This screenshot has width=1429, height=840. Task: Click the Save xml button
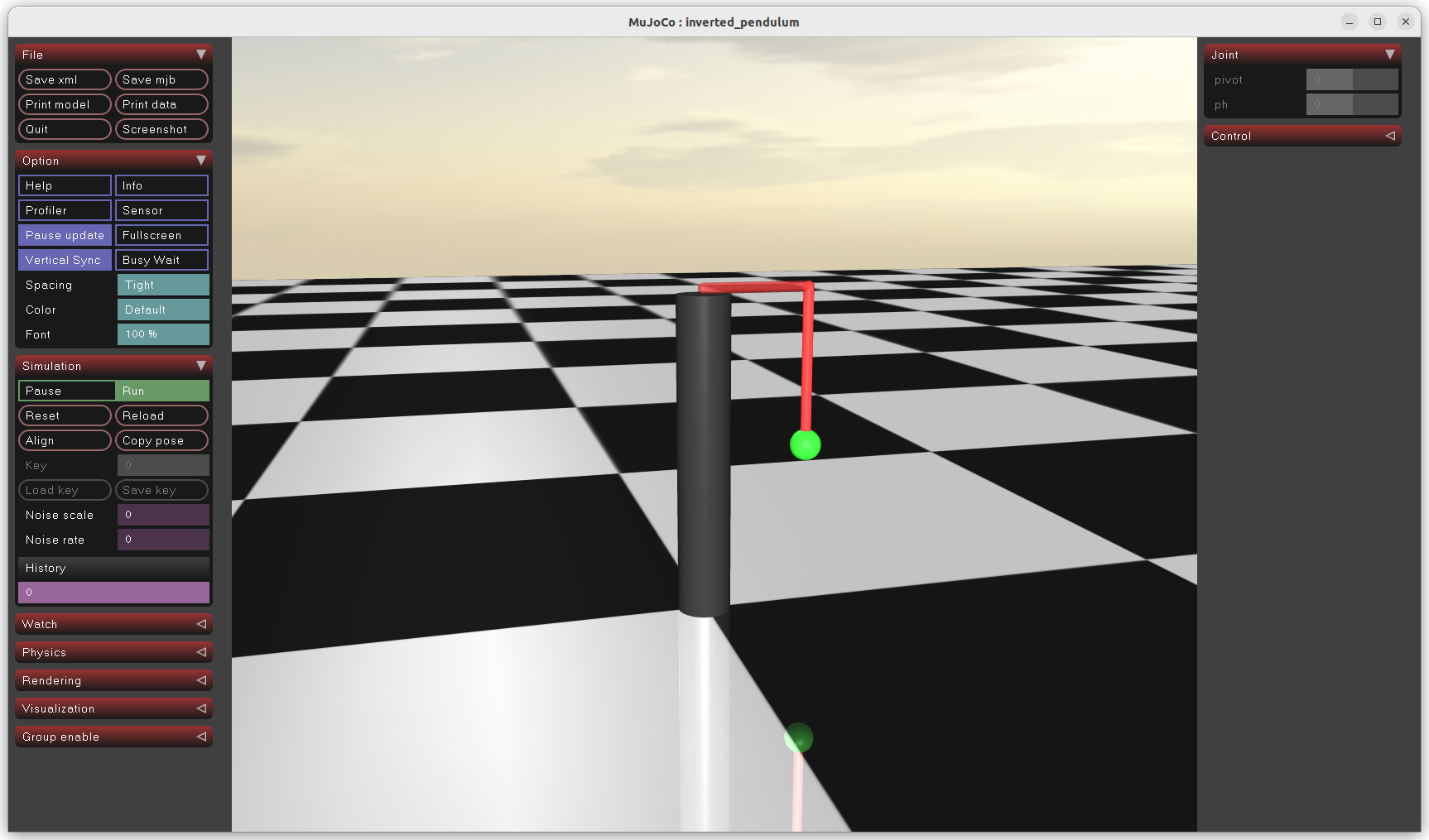(x=65, y=79)
